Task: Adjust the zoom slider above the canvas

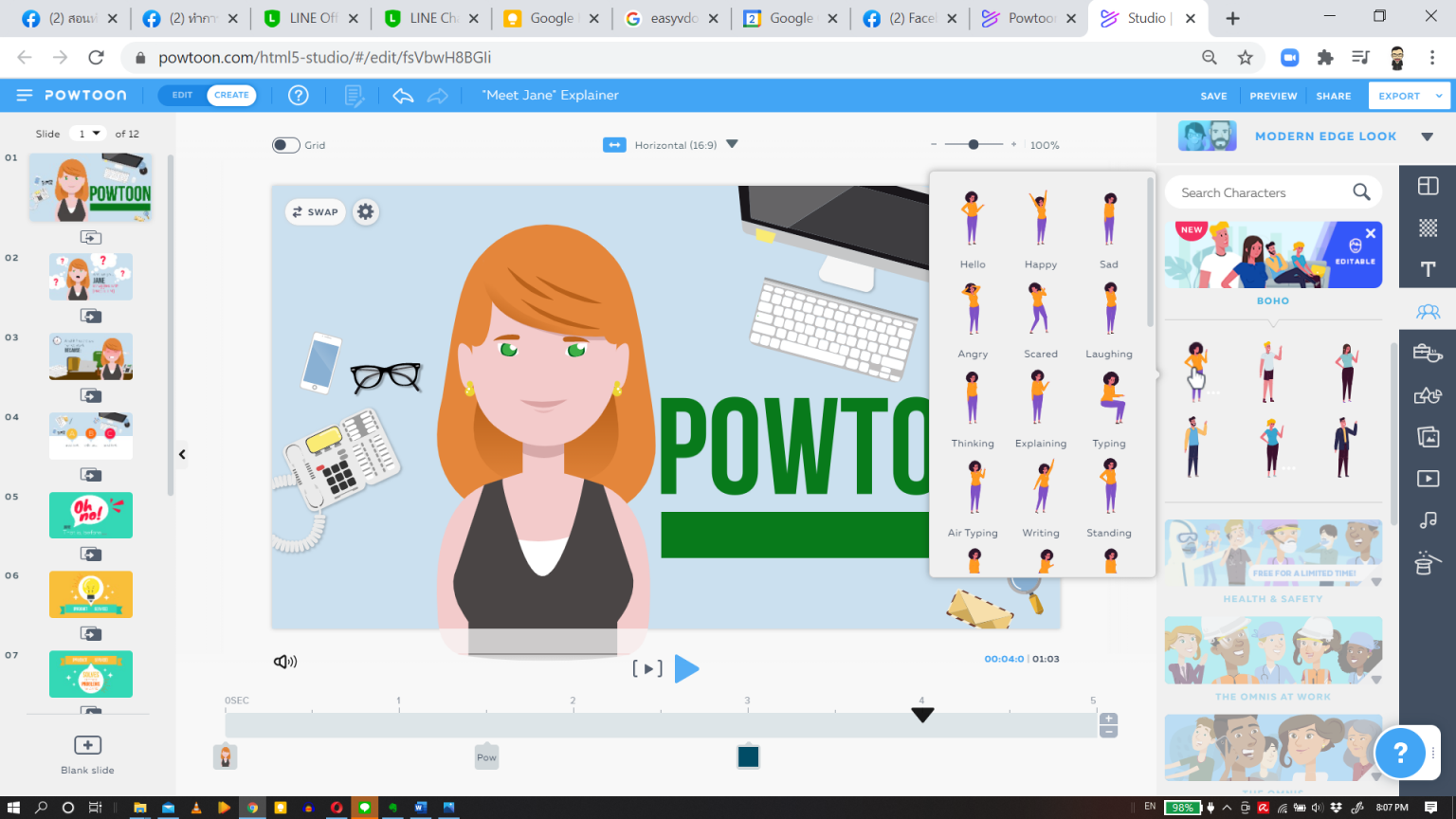Action: pyautogui.click(x=973, y=144)
